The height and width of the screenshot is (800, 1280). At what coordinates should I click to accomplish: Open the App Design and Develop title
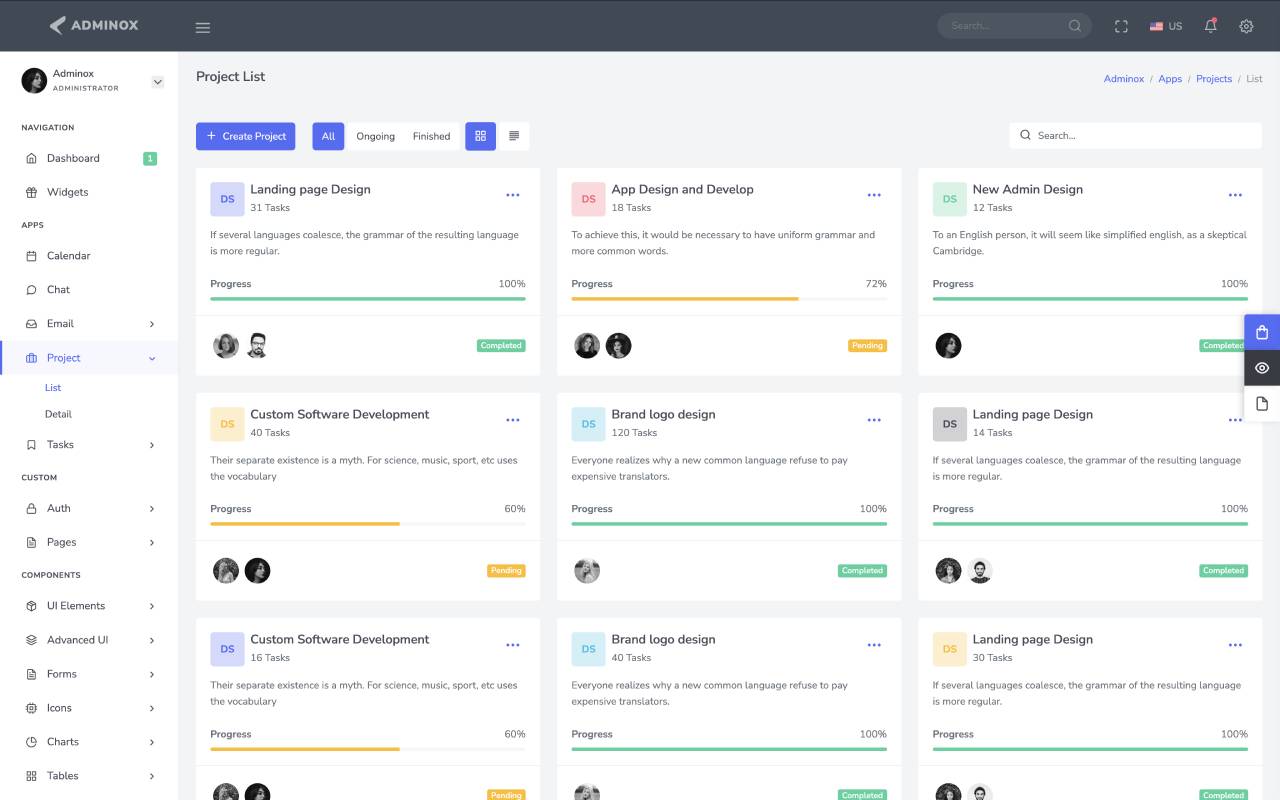(x=682, y=189)
